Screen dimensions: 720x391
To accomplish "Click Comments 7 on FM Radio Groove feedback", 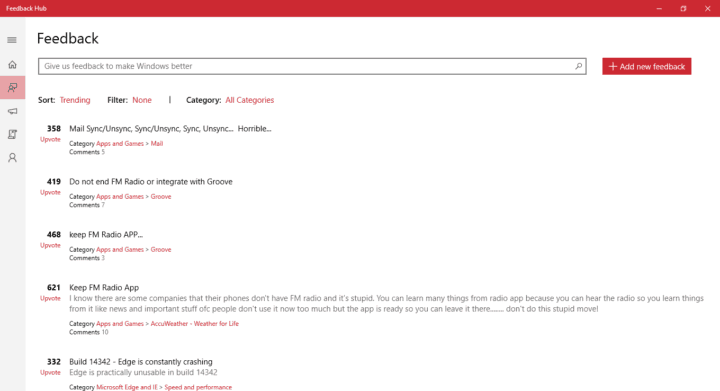I will tap(87, 205).
